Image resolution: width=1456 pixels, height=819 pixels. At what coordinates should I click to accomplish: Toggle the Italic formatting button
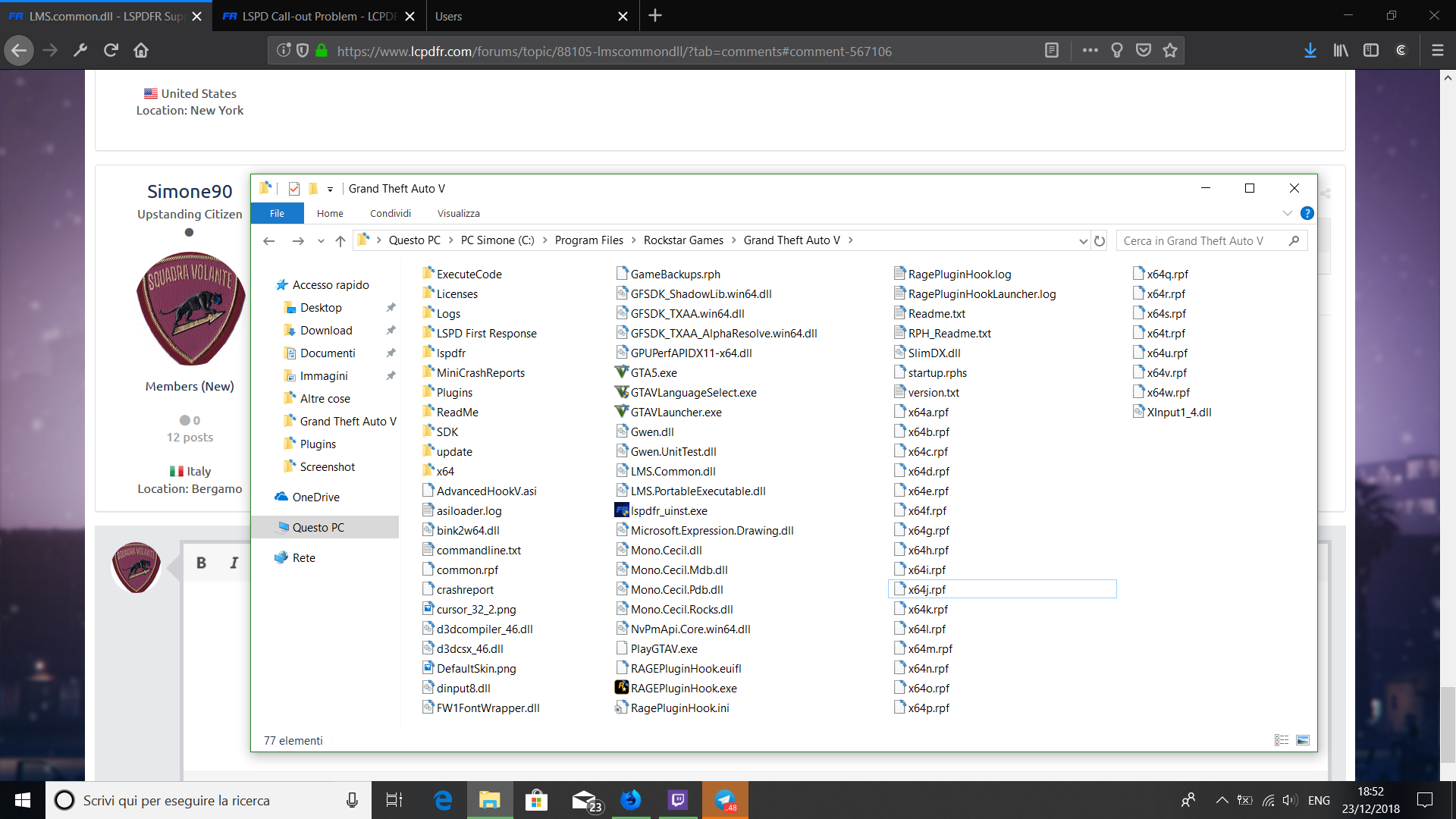(x=234, y=563)
